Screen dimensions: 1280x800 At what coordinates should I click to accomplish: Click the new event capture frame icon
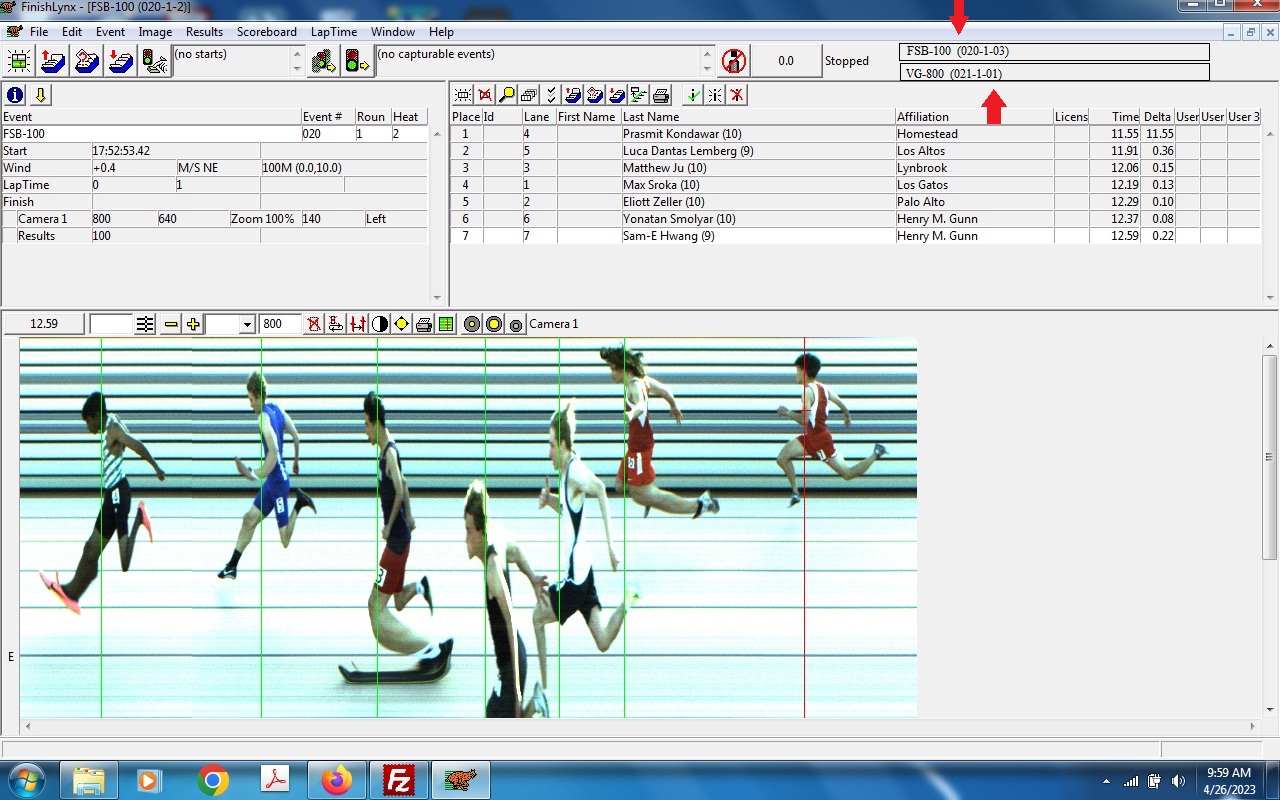coord(18,61)
